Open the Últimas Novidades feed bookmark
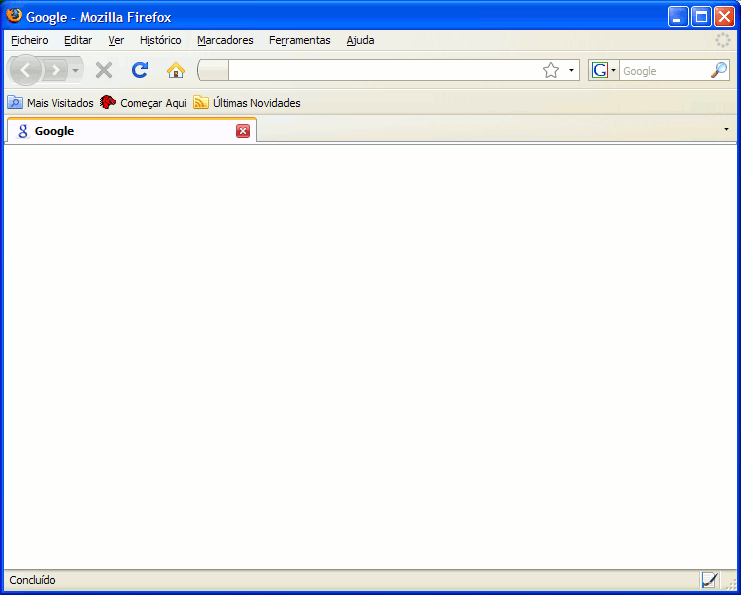741x595 pixels. point(247,103)
